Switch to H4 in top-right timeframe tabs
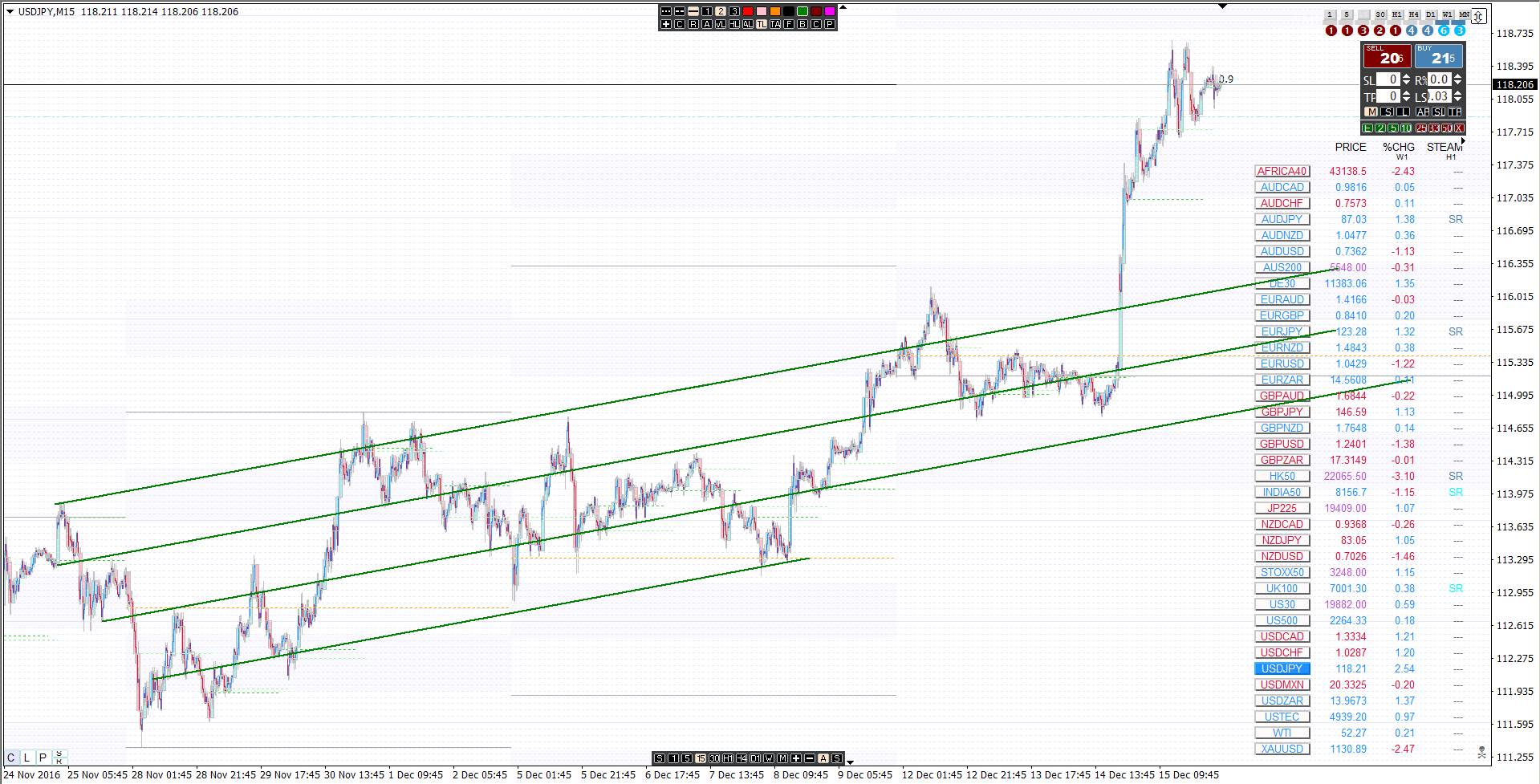1540x784 pixels. click(x=1414, y=14)
